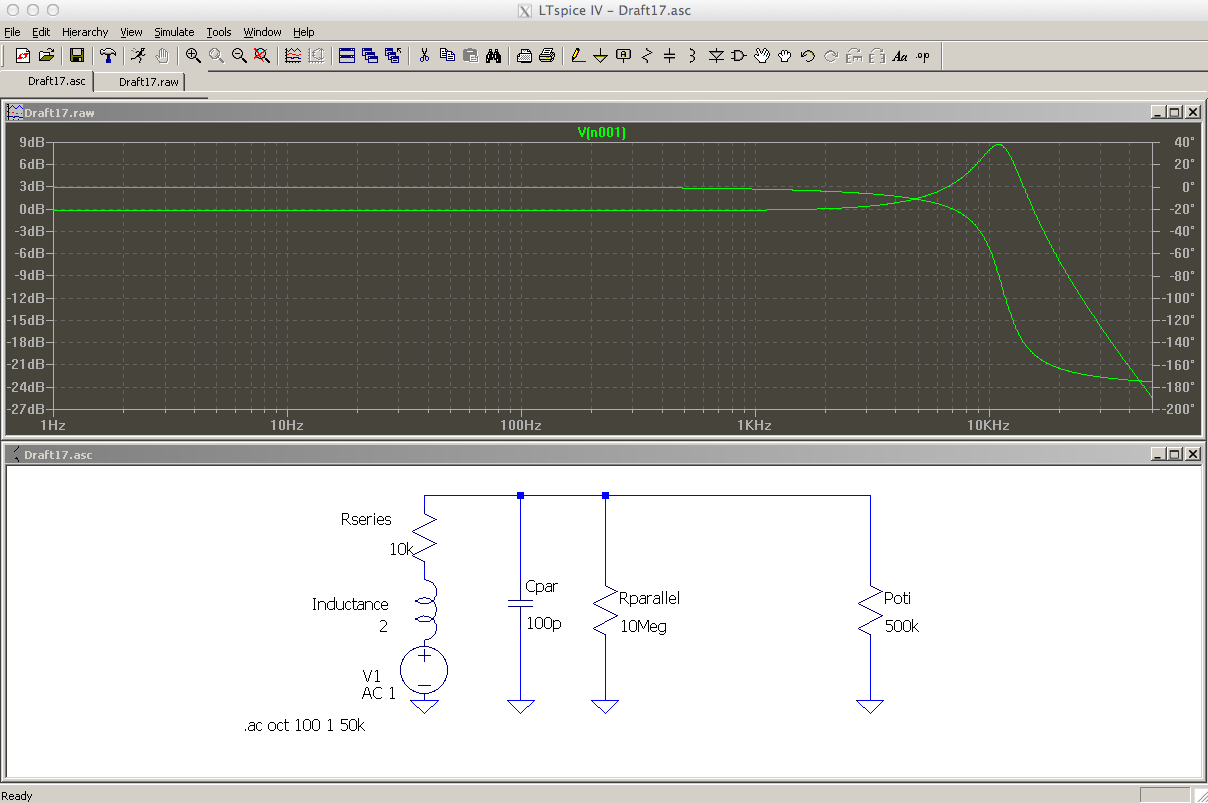This screenshot has width=1208, height=803.
Task: Click the V1 voltage source symbol
Action: (425, 671)
